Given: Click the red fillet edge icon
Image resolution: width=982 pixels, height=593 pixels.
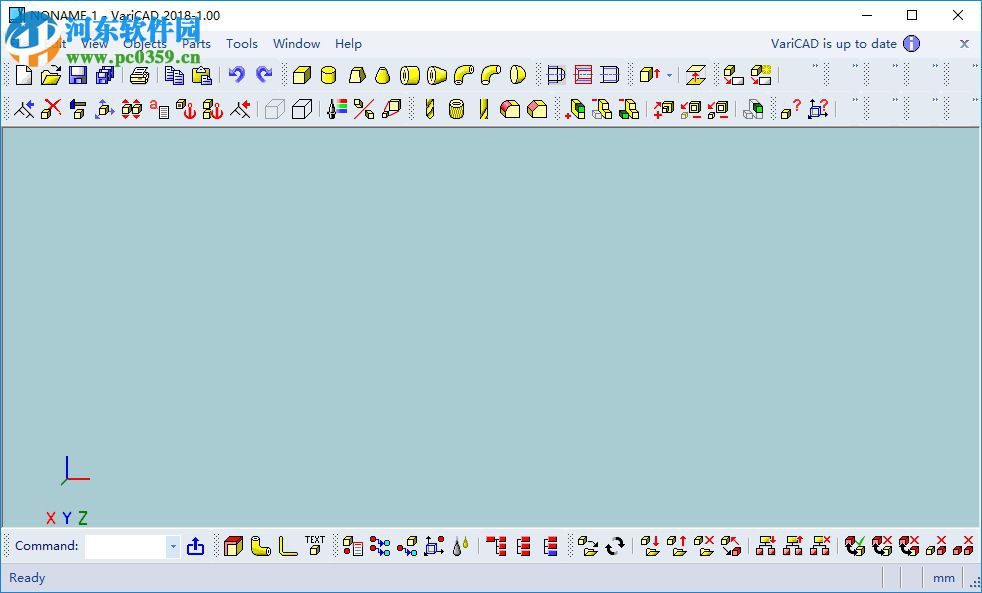Looking at the screenshot, I should click(510, 109).
